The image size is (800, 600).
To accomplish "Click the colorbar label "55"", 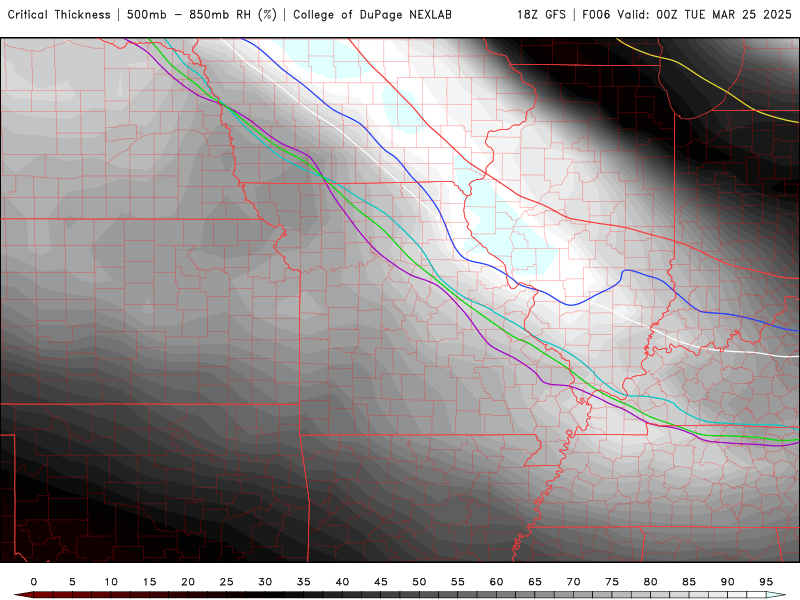I will [458, 582].
